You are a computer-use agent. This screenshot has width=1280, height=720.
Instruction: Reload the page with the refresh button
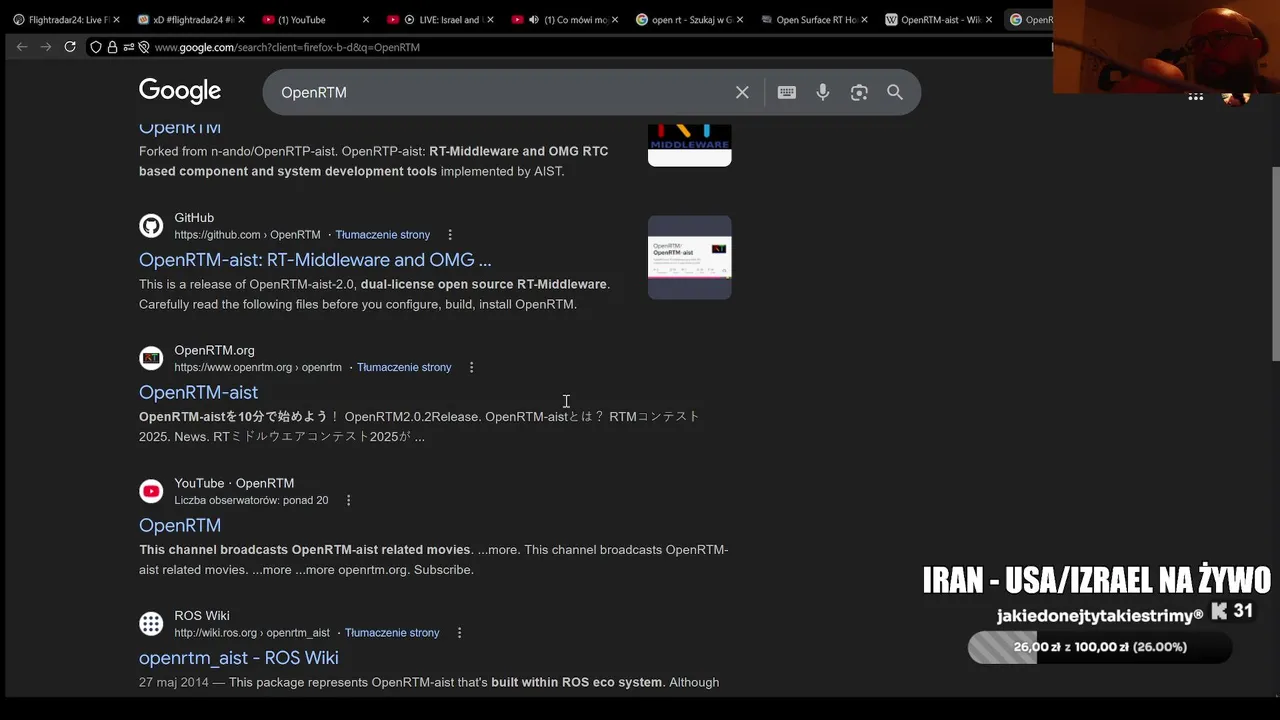[70, 47]
